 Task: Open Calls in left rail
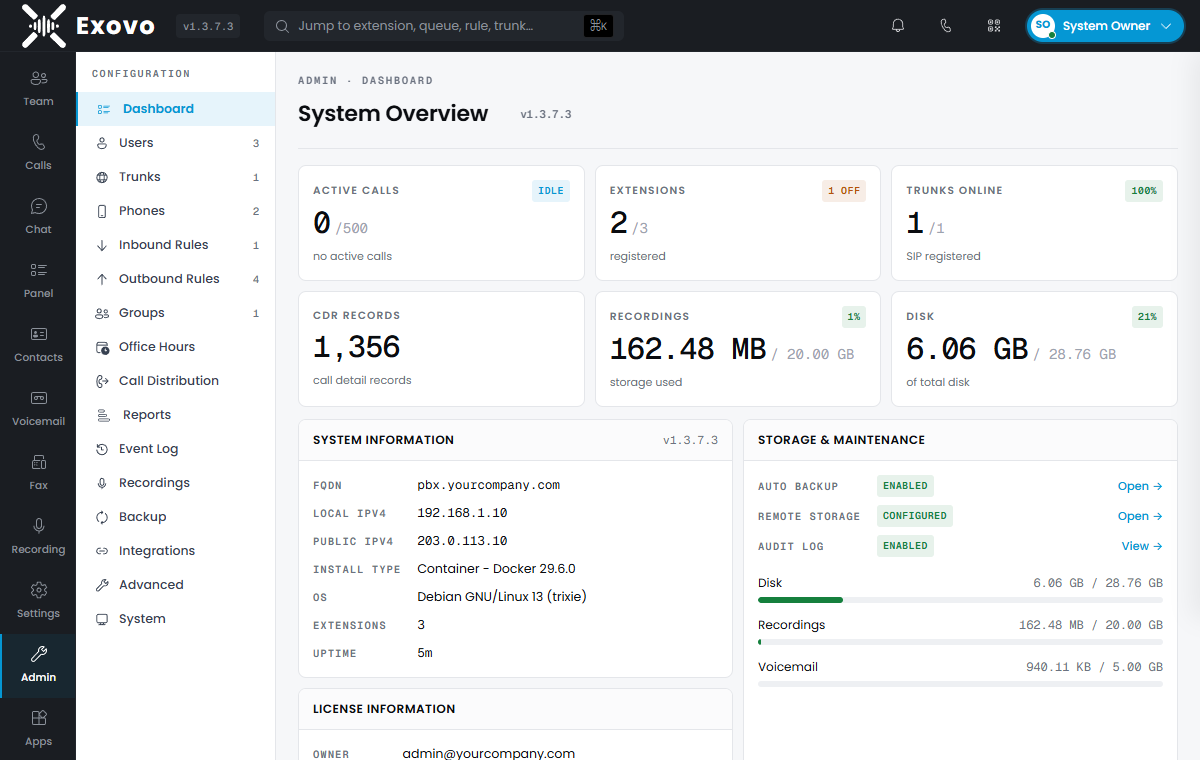tap(38, 152)
